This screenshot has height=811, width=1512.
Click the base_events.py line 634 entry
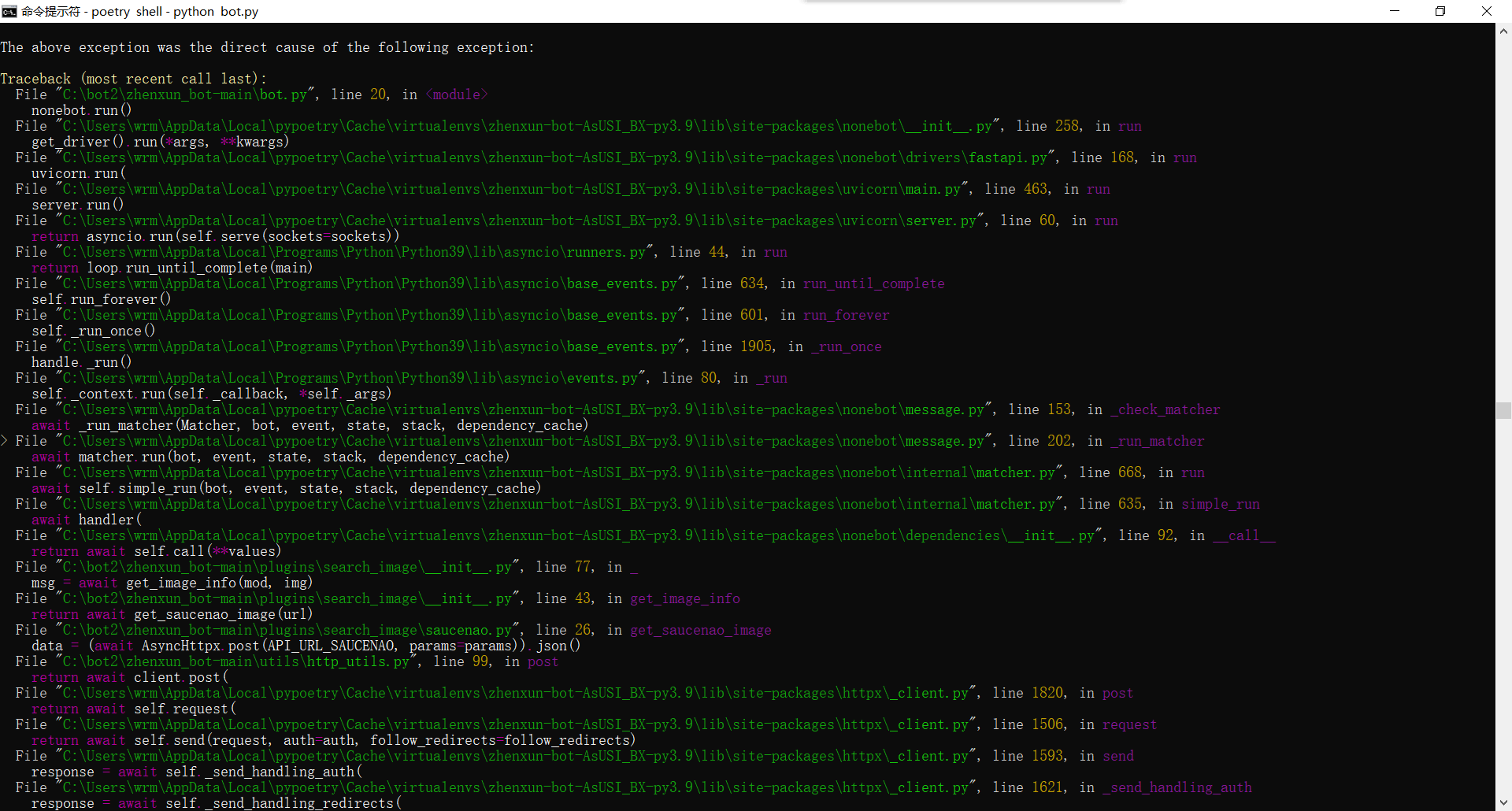[x=480, y=283]
